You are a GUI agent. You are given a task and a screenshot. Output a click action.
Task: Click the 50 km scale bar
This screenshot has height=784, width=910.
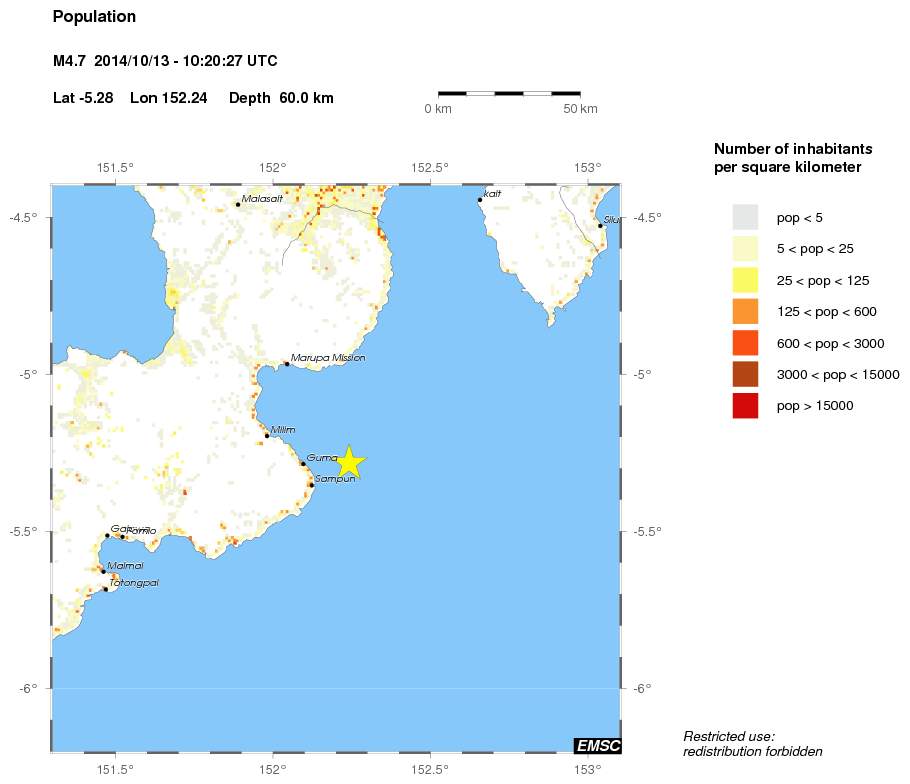(510, 93)
